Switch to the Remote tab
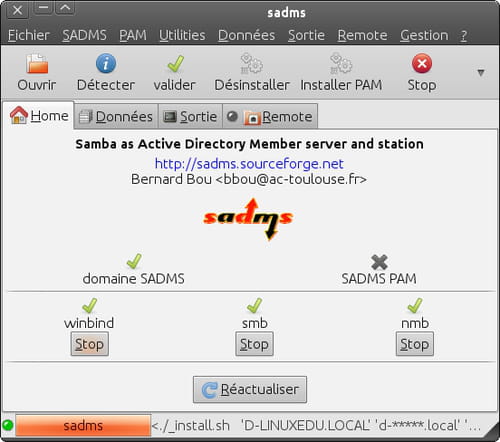 [270, 116]
